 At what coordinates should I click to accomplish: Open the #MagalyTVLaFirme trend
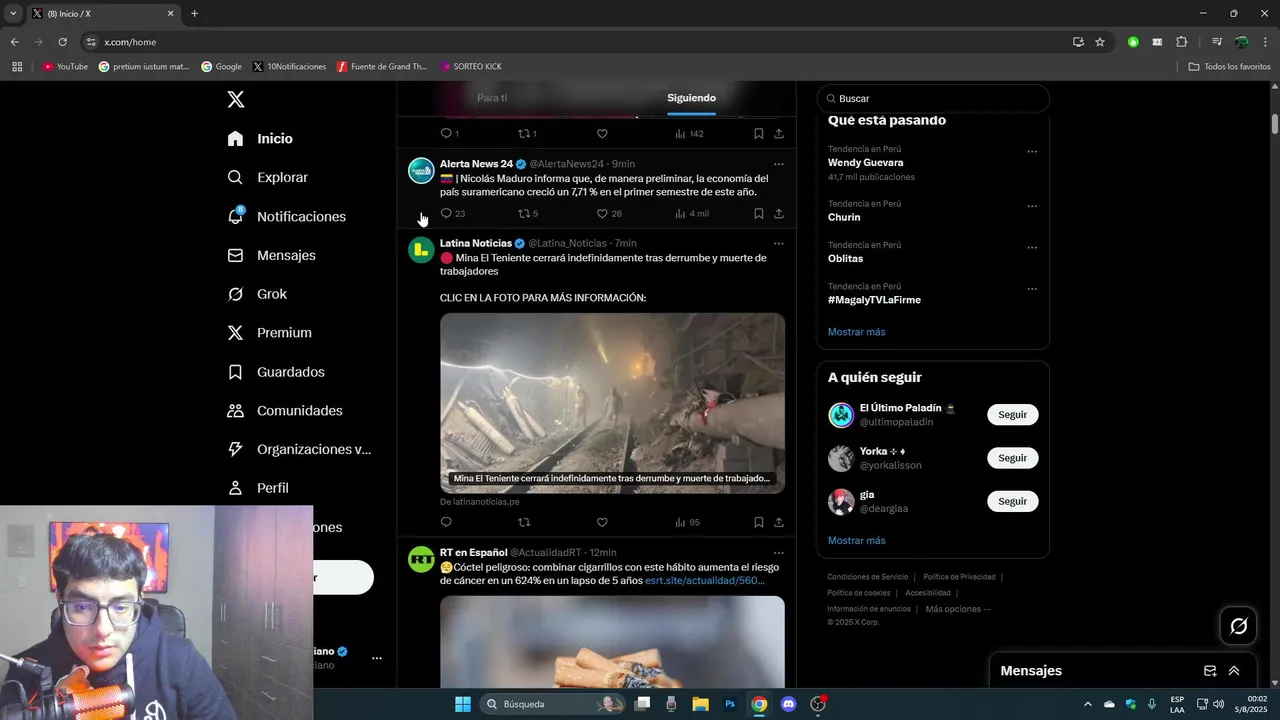pos(874,300)
